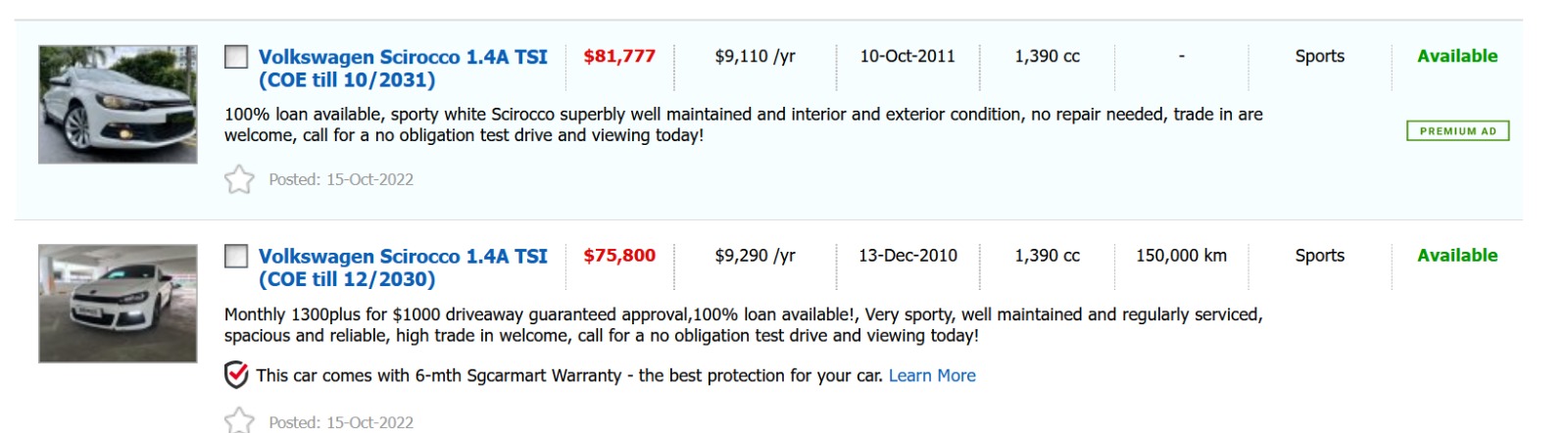Click the 13-Dec-2010 registration date
The height and width of the screenshot is (433, 1568).
pos(907,256)
